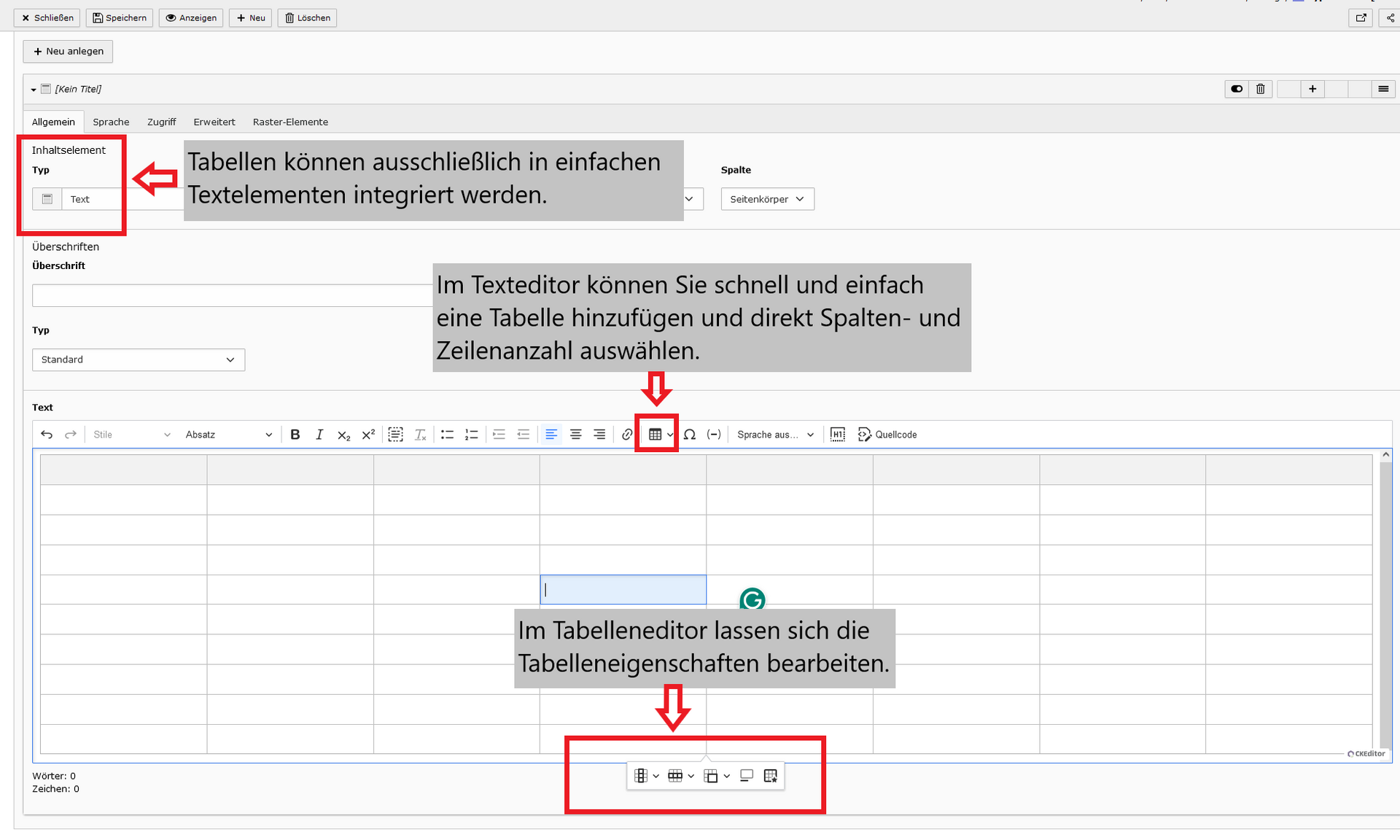Toggle visibility of the [Kein Titel] element
Screen dimensions: 1400x840
(1237, 89)
